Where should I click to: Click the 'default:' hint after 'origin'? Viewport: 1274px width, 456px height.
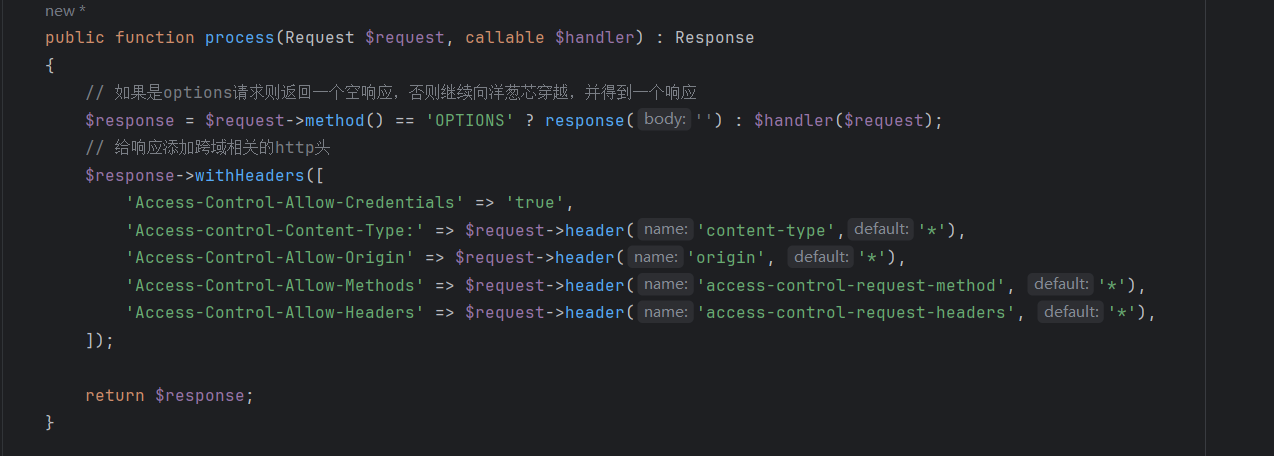(x=820, y=257)
